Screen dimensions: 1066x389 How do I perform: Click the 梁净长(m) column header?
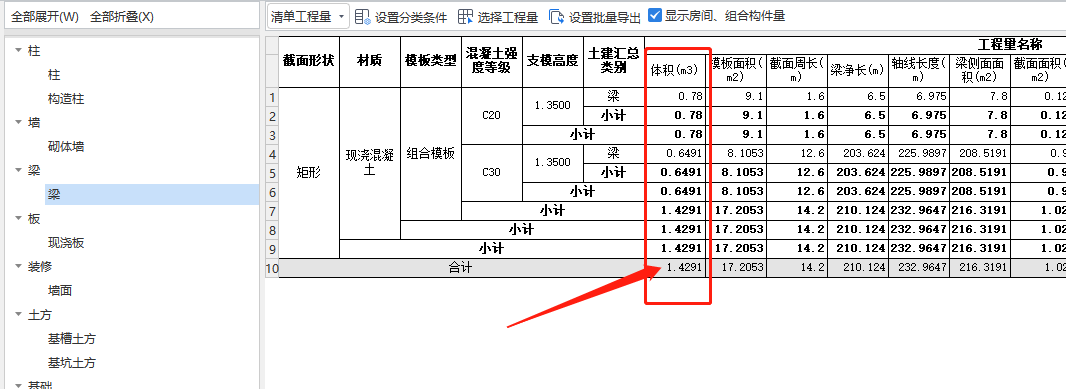858,70
